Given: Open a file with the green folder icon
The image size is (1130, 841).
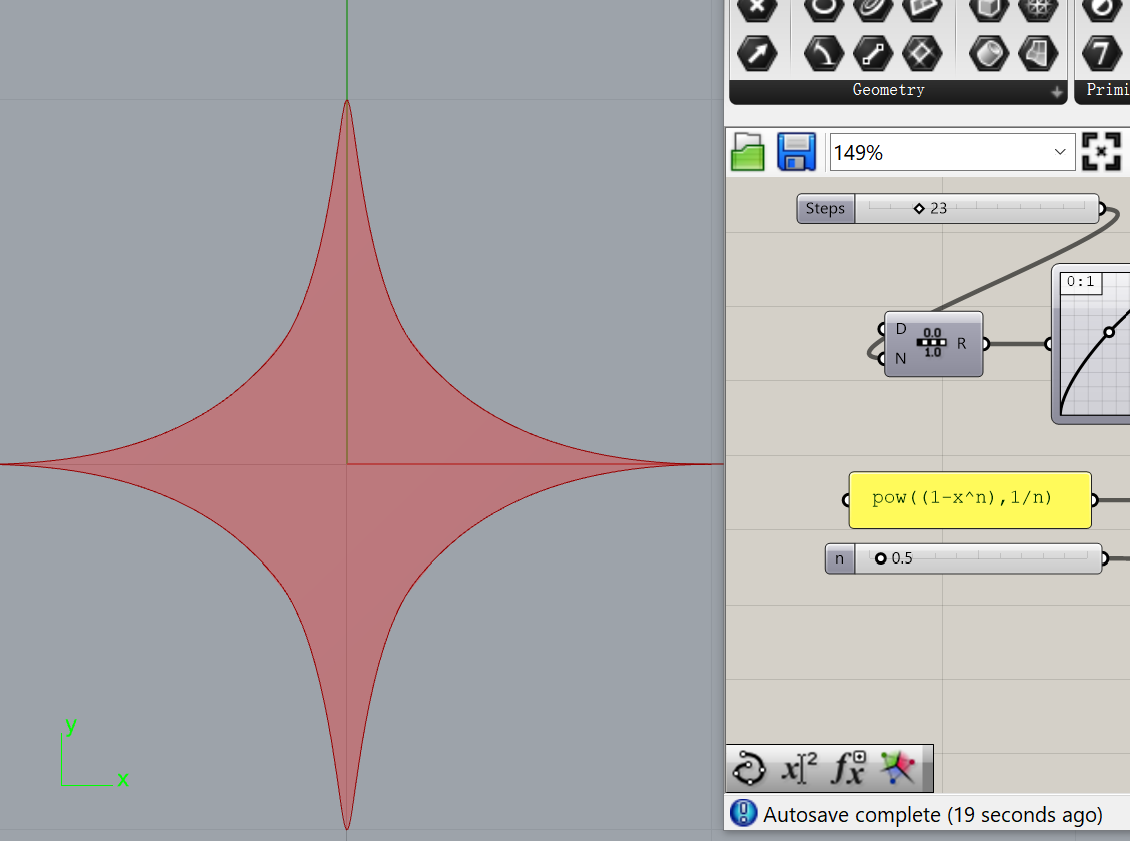Looking at the screenshot, I should coord(747,152).
